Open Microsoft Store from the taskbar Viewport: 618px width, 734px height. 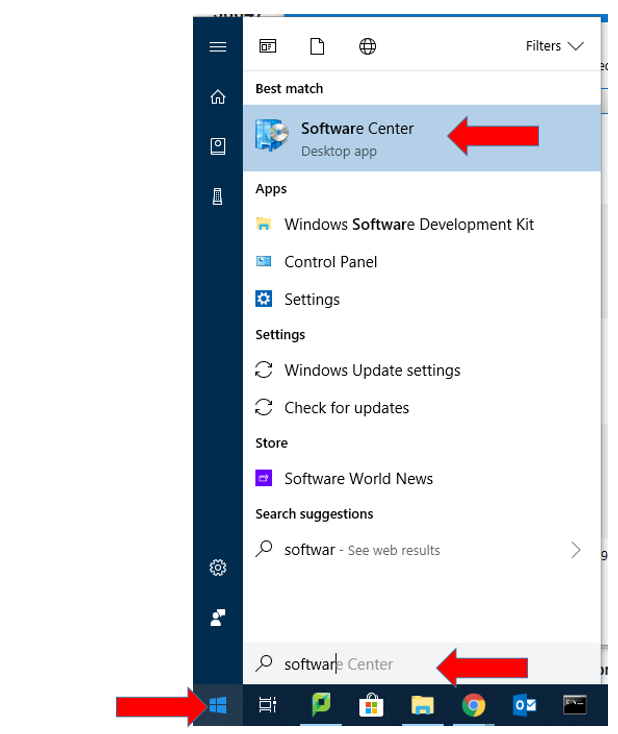(x=371, y=705)
